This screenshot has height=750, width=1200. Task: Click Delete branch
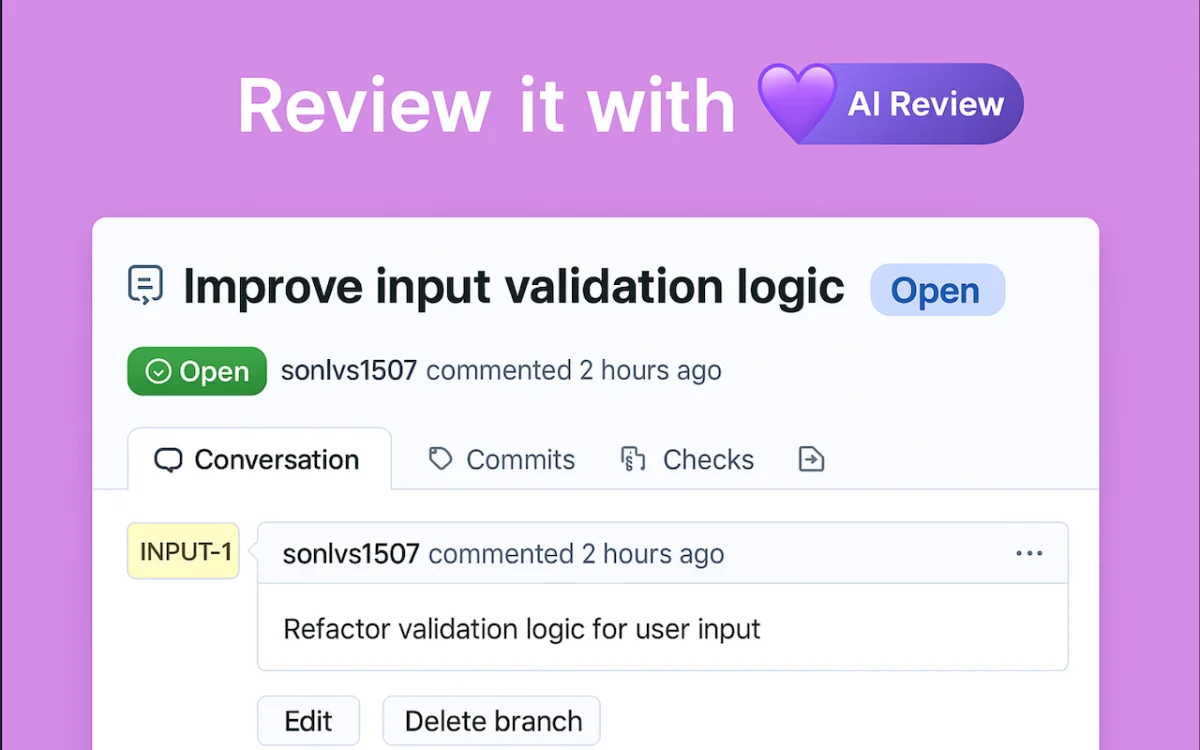pyautogui.click(x=491, y=720)
